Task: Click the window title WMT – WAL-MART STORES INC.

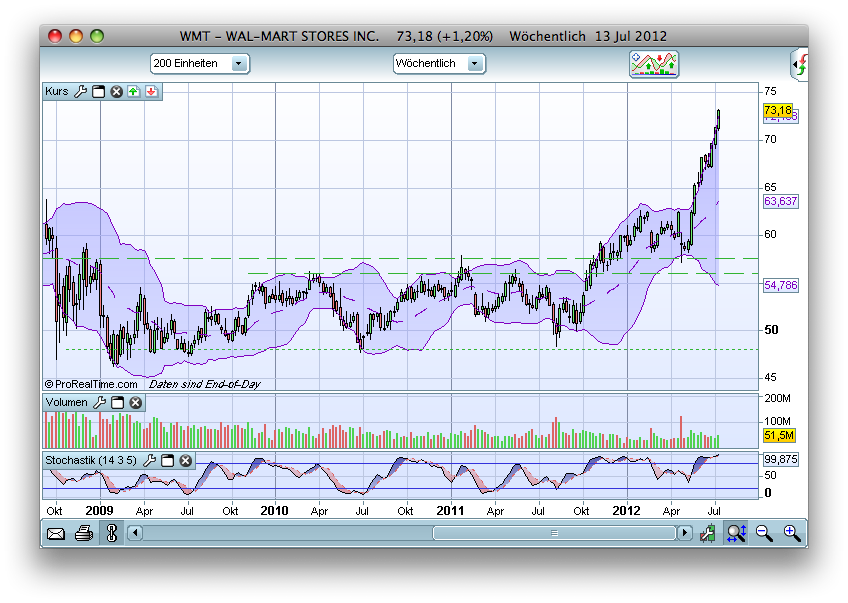Action: [x=279, y=36]
